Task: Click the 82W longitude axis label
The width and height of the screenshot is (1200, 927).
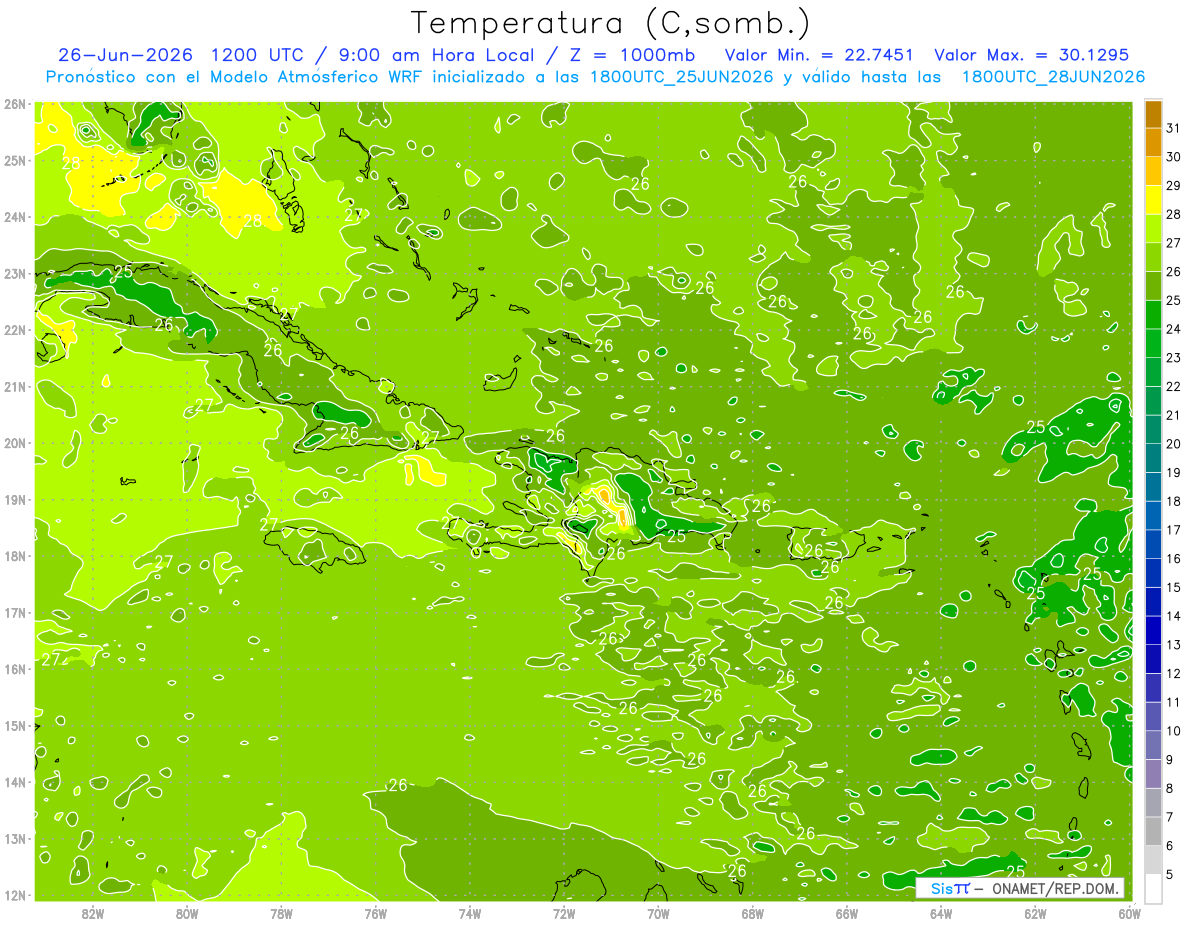Action: tap(93, 913)
